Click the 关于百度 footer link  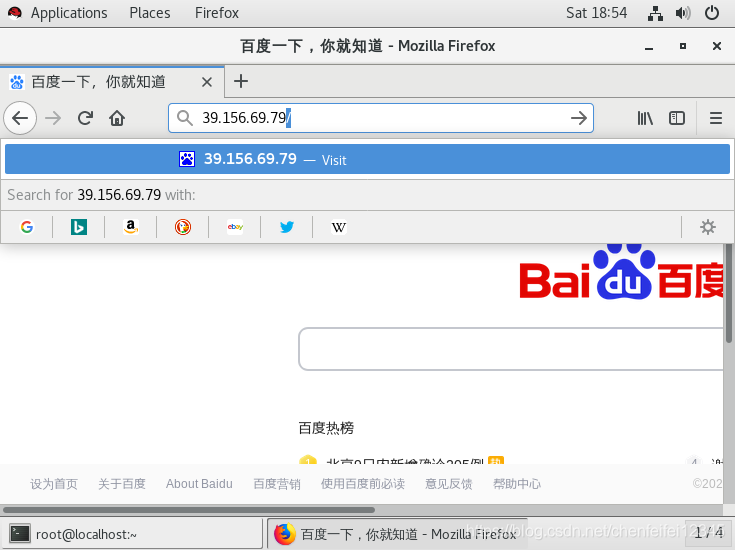[x=122, y=483]
